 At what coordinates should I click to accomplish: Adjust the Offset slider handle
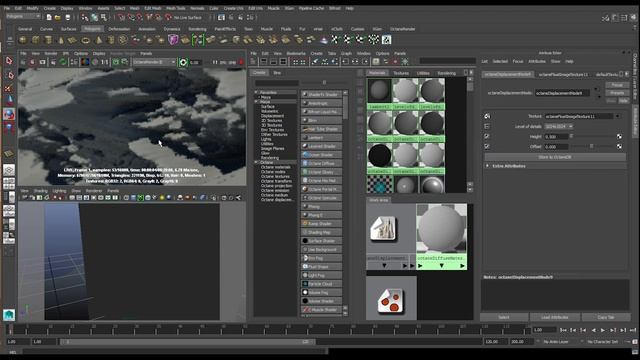coord(591,146)
